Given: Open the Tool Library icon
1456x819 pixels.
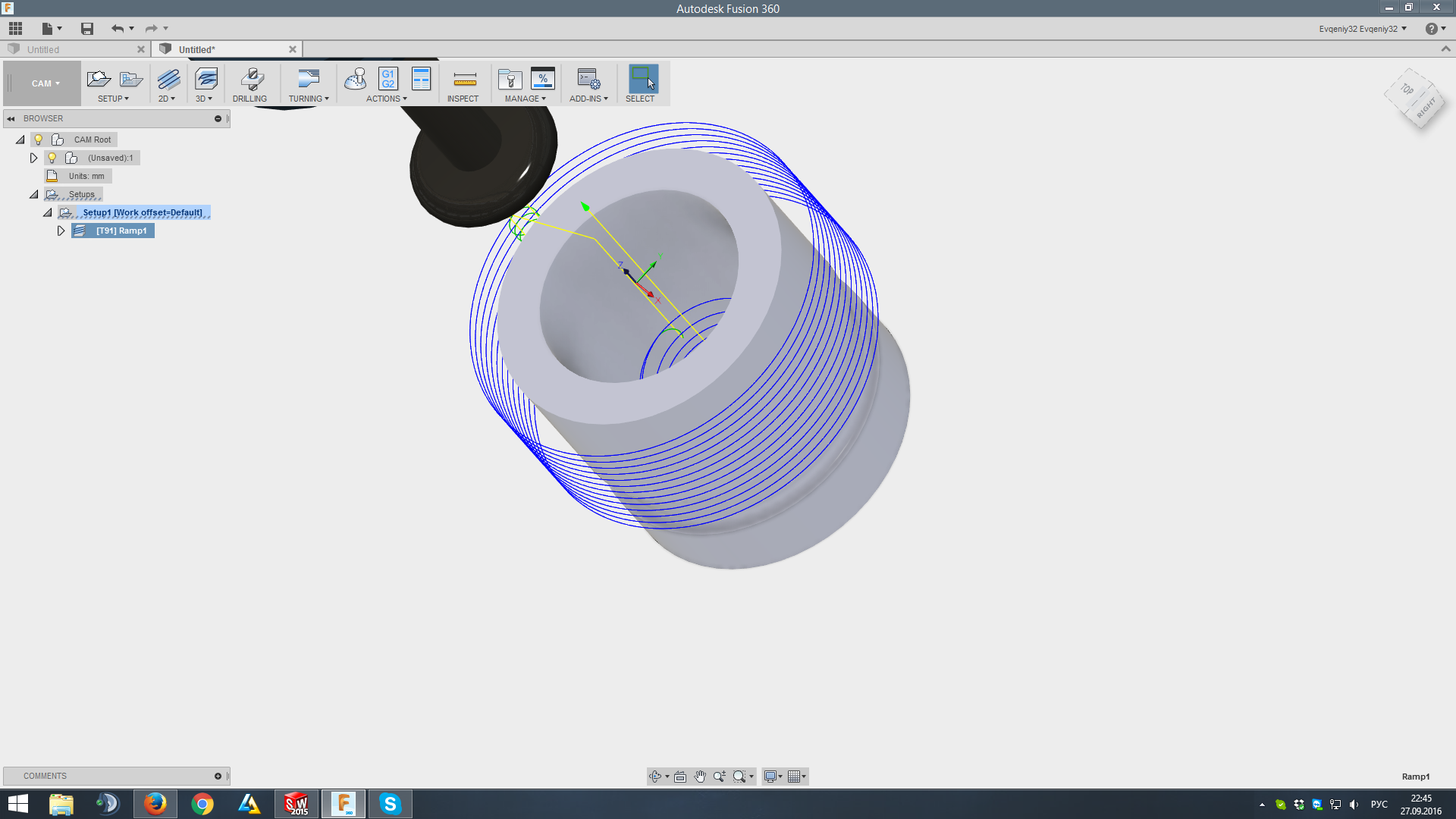Looking at the screenshot, I should coord(510,79).
